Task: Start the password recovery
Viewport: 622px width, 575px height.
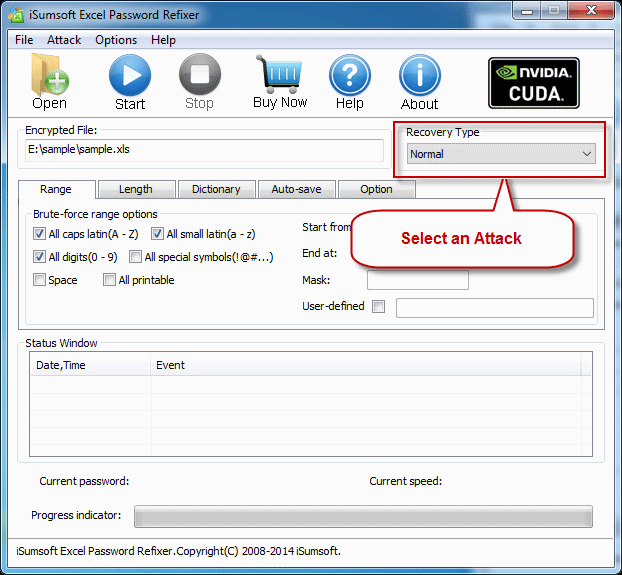Action: tap(130, 82)
